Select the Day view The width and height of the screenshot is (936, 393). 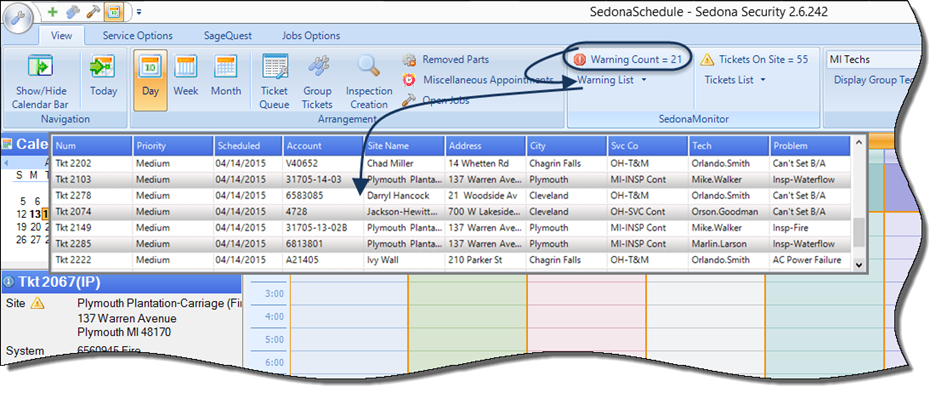click(150, 80)
